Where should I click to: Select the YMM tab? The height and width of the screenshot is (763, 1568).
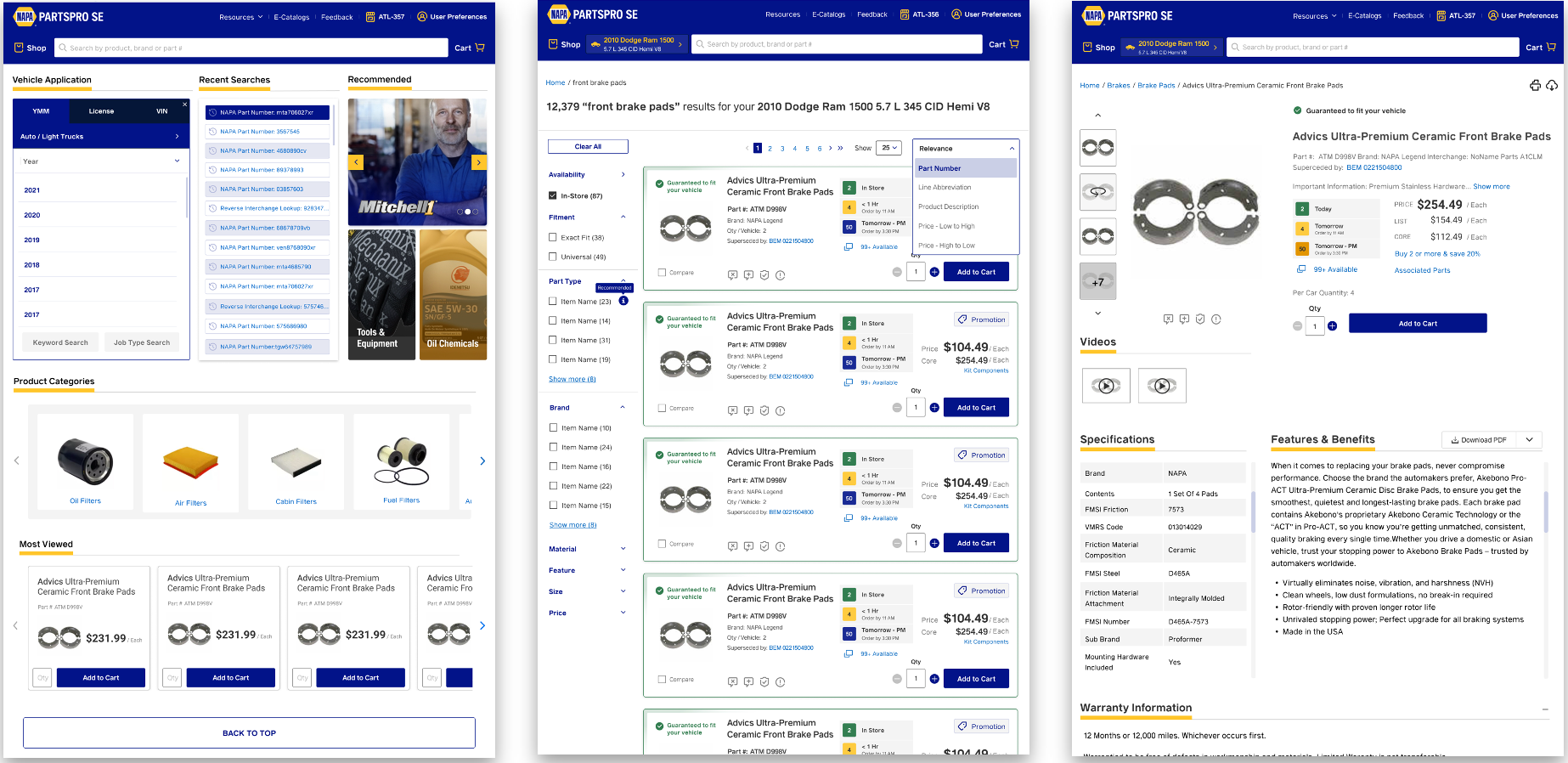coord(41,111)
